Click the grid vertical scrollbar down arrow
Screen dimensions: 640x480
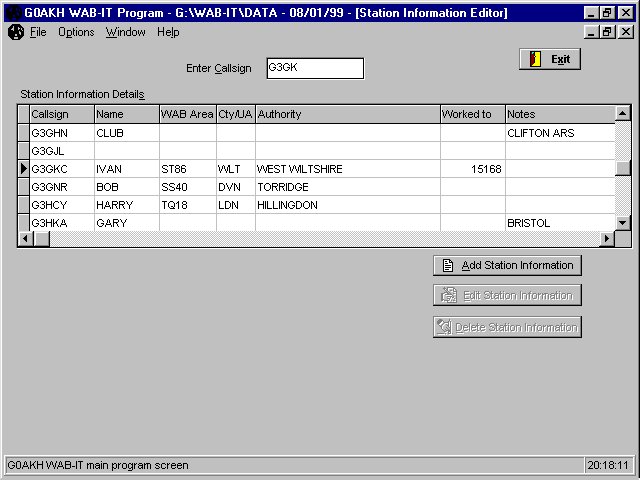pyautogui.click(x=622, y=223)
